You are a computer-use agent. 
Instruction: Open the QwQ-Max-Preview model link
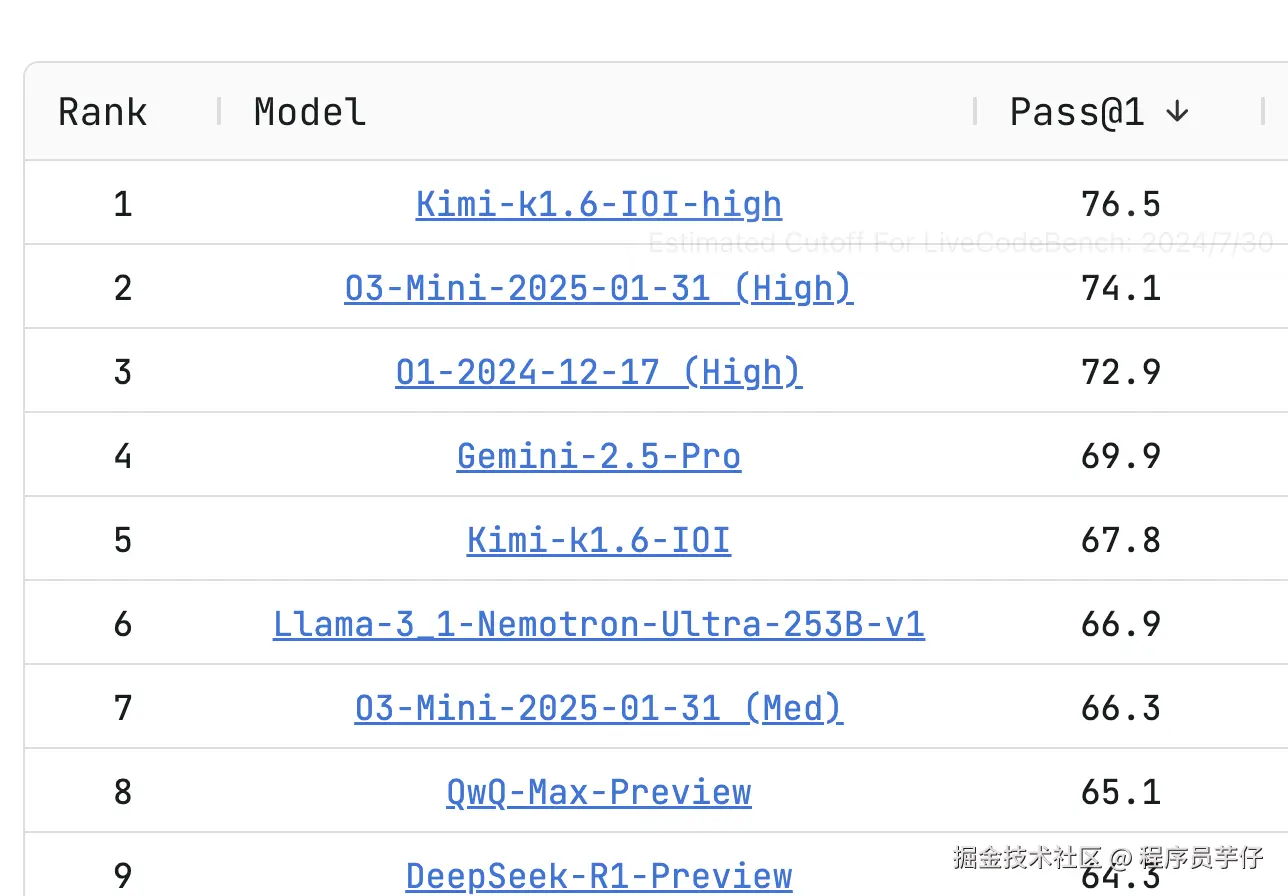[599, 792]
